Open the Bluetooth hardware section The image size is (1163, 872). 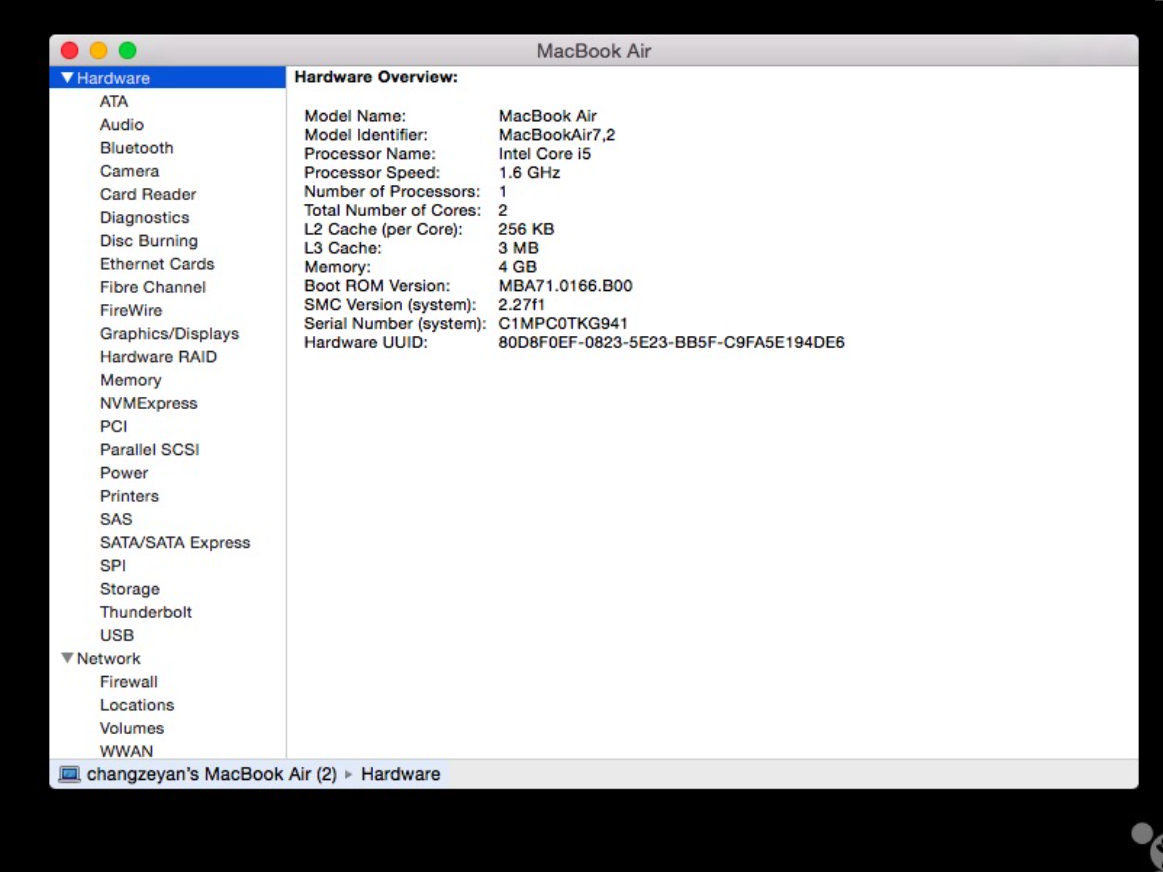point(136,148)
